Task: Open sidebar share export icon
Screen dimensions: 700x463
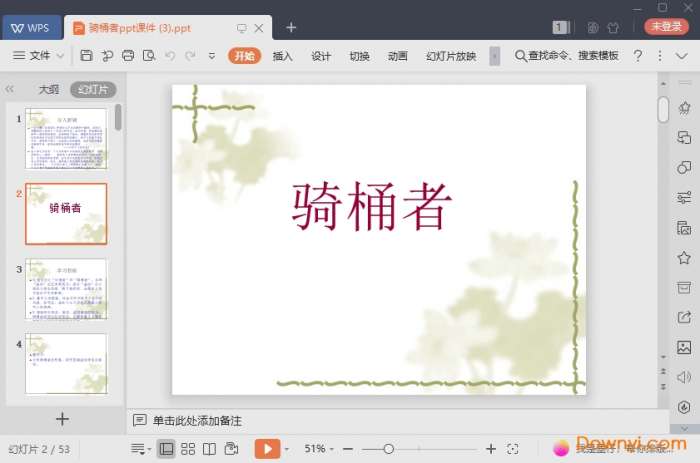Action: [684, 317]
